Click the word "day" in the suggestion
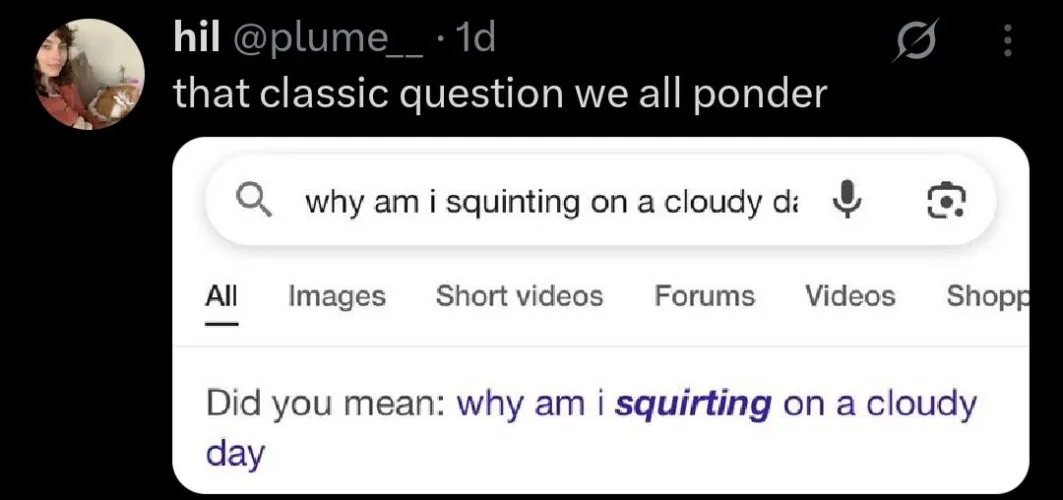 tap(235, 453)
